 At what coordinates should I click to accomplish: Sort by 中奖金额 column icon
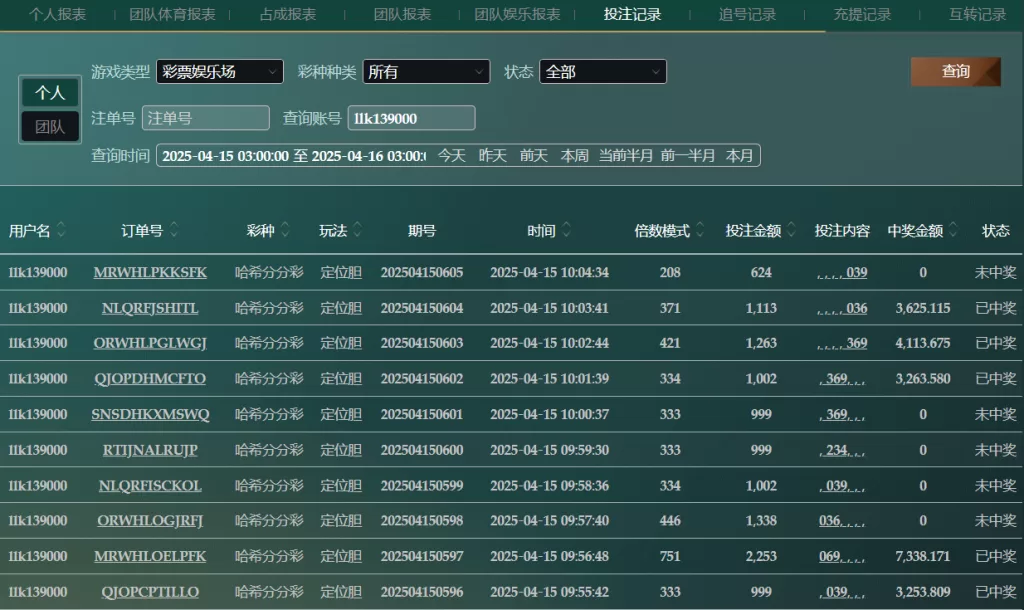click(953, 231)
